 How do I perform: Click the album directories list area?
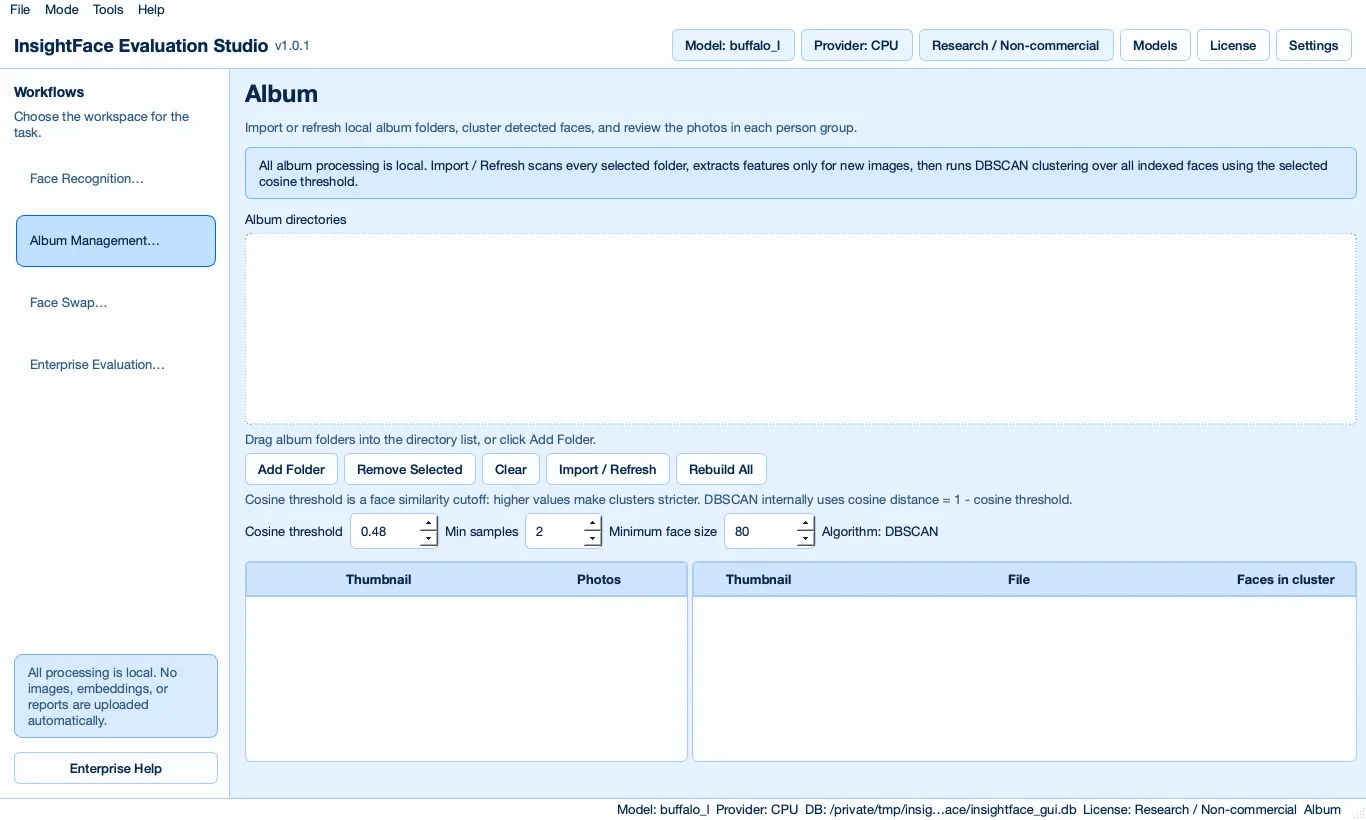click(x=801, y=329)
